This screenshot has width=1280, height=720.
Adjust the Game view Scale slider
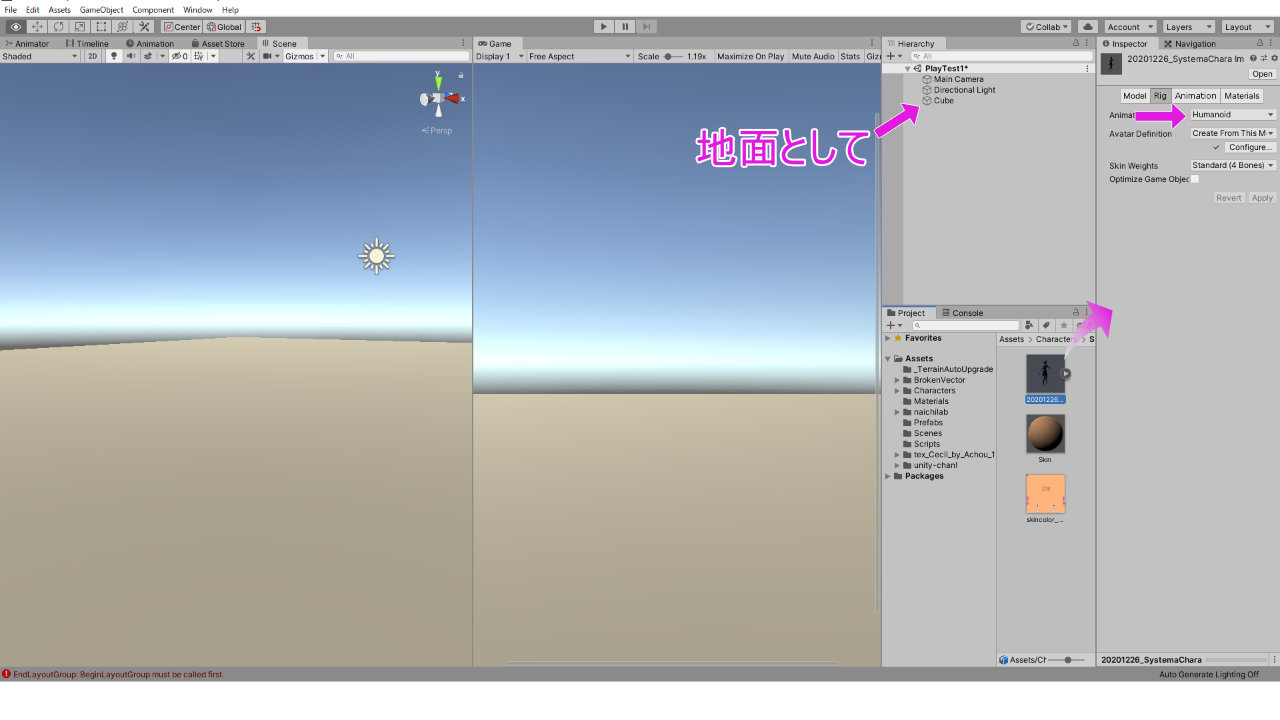click(673, 56)
